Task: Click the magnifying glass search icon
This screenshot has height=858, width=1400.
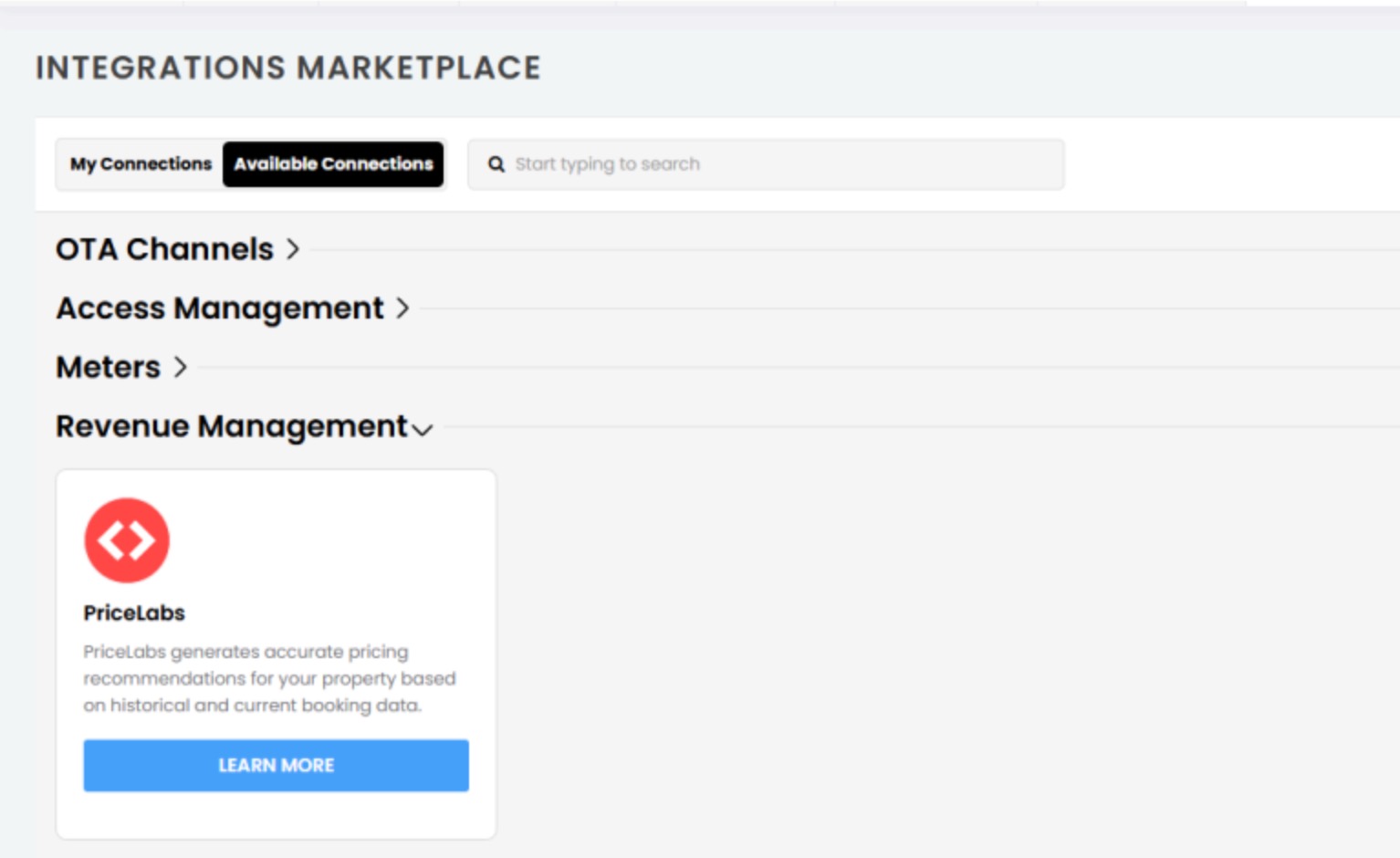Action: coord(496,164)
